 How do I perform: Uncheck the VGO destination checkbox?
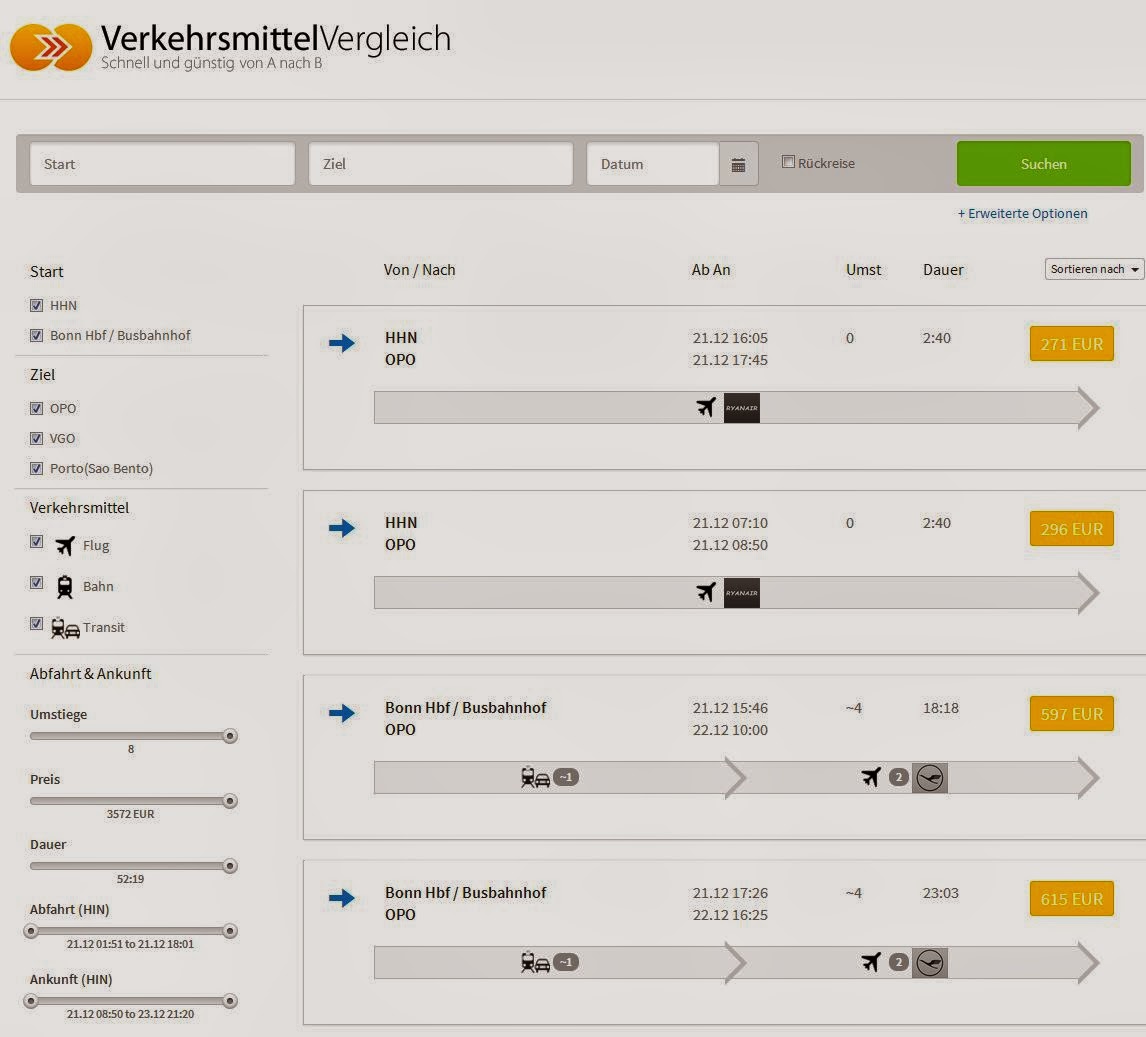[37, 438]
